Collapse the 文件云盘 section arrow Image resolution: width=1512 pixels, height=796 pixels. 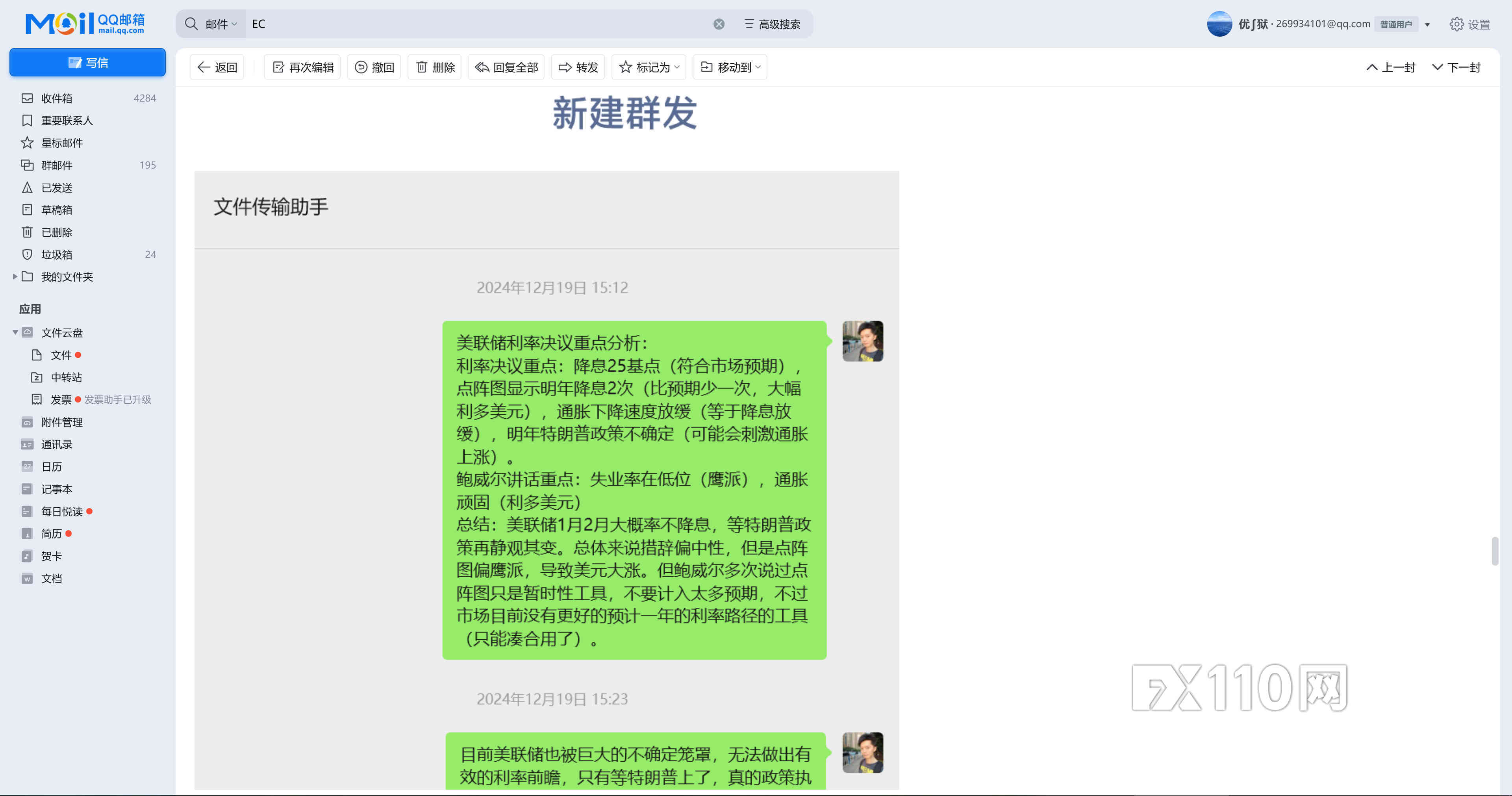click(x=15, y=333)
